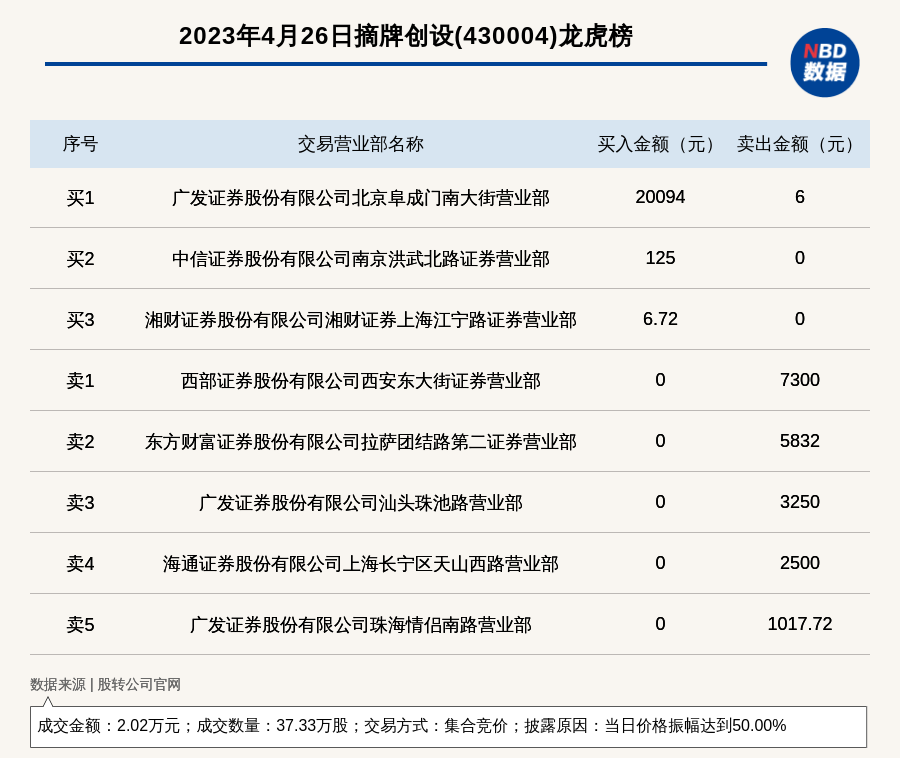Select the 买1 row label
This screenshot has height=758, width=900.
click(80, 198)
